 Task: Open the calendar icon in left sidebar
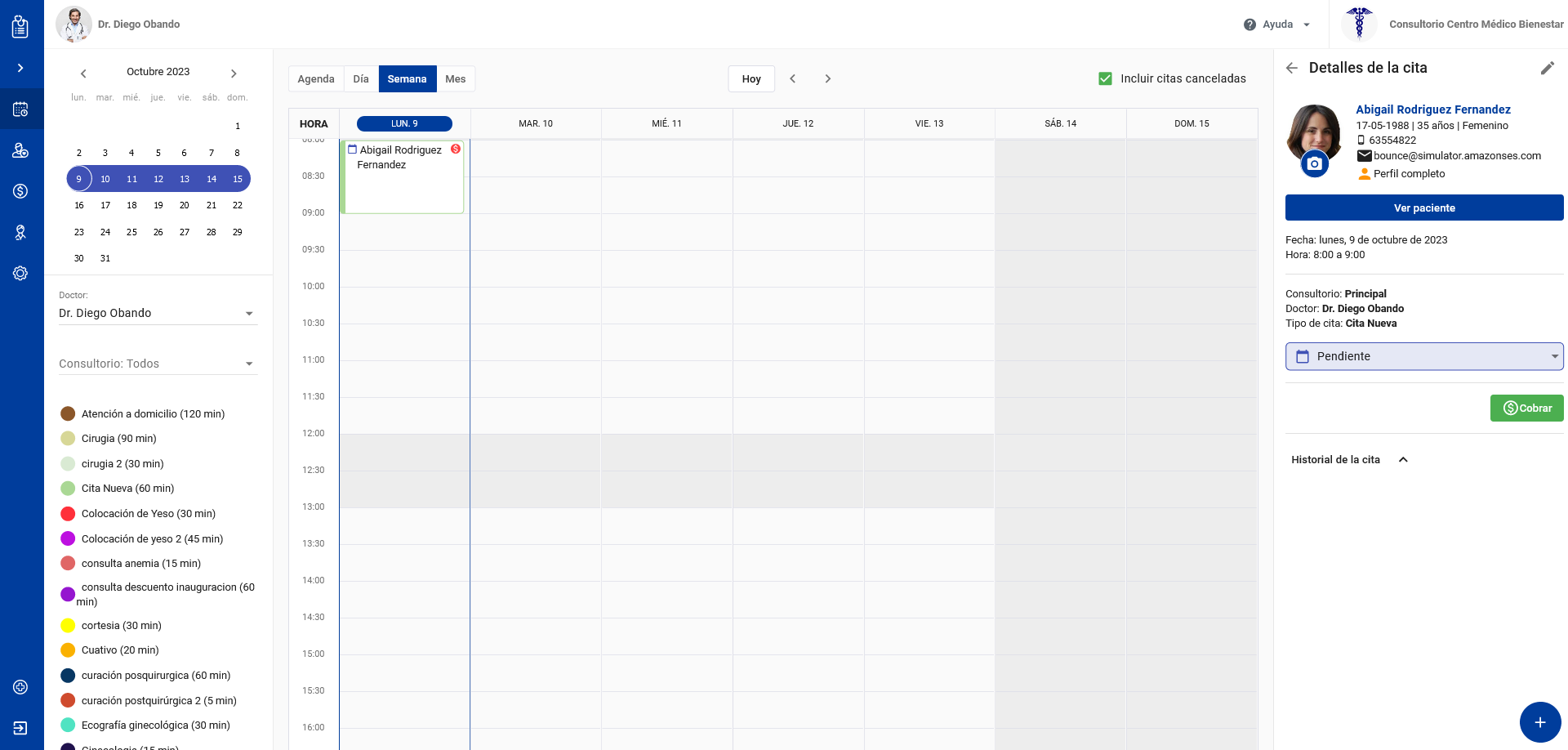[x=20, y=109]
